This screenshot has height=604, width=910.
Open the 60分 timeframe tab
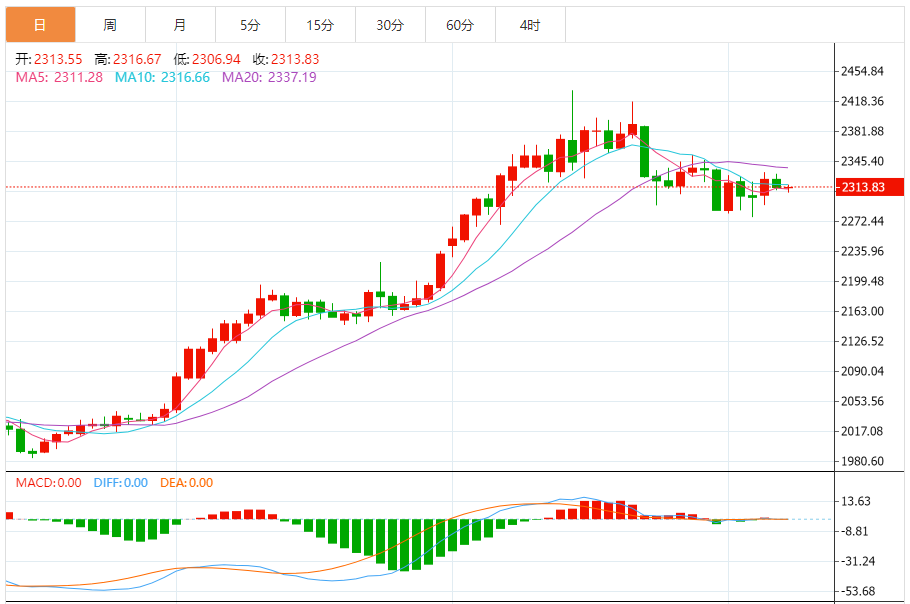coord(460,25)
